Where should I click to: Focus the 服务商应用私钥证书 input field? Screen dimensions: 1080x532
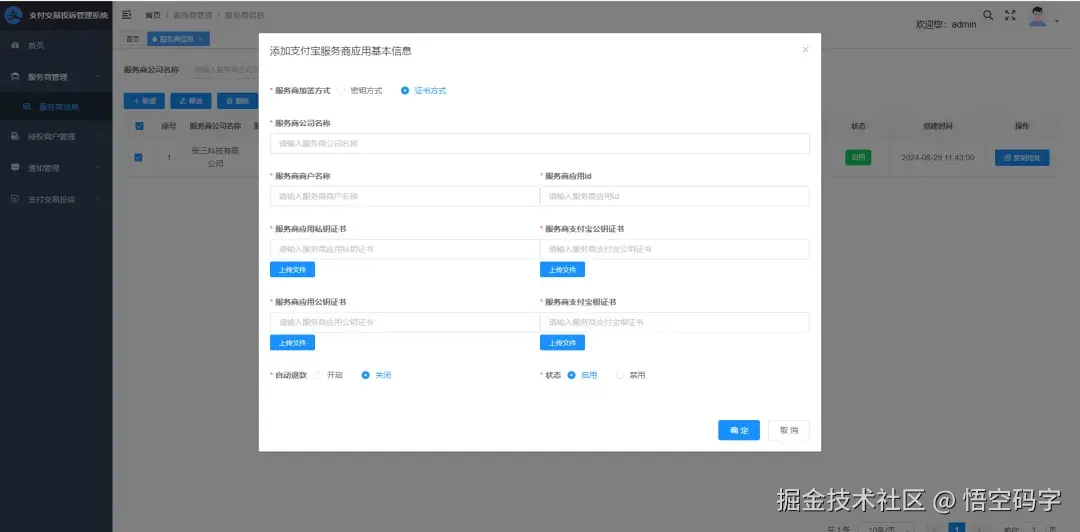tap(404, 249)
